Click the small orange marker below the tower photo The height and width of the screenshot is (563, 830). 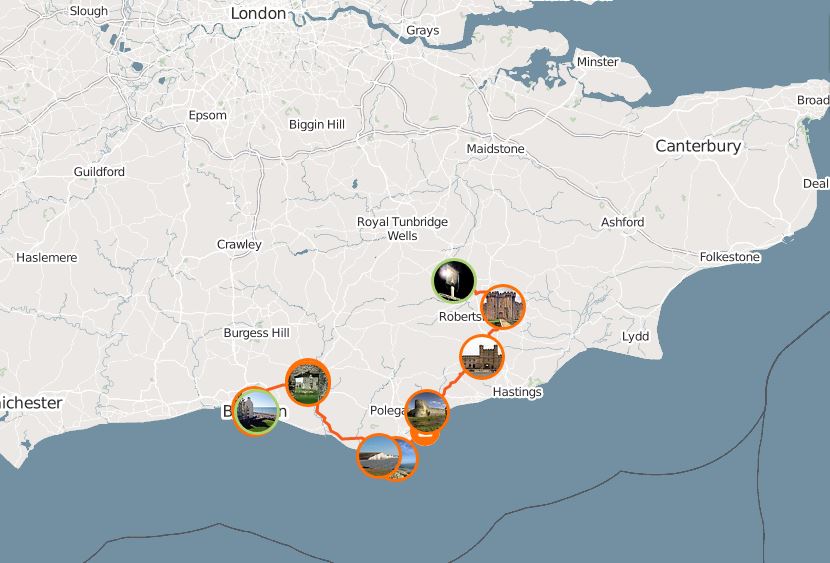tap(425, 437)
